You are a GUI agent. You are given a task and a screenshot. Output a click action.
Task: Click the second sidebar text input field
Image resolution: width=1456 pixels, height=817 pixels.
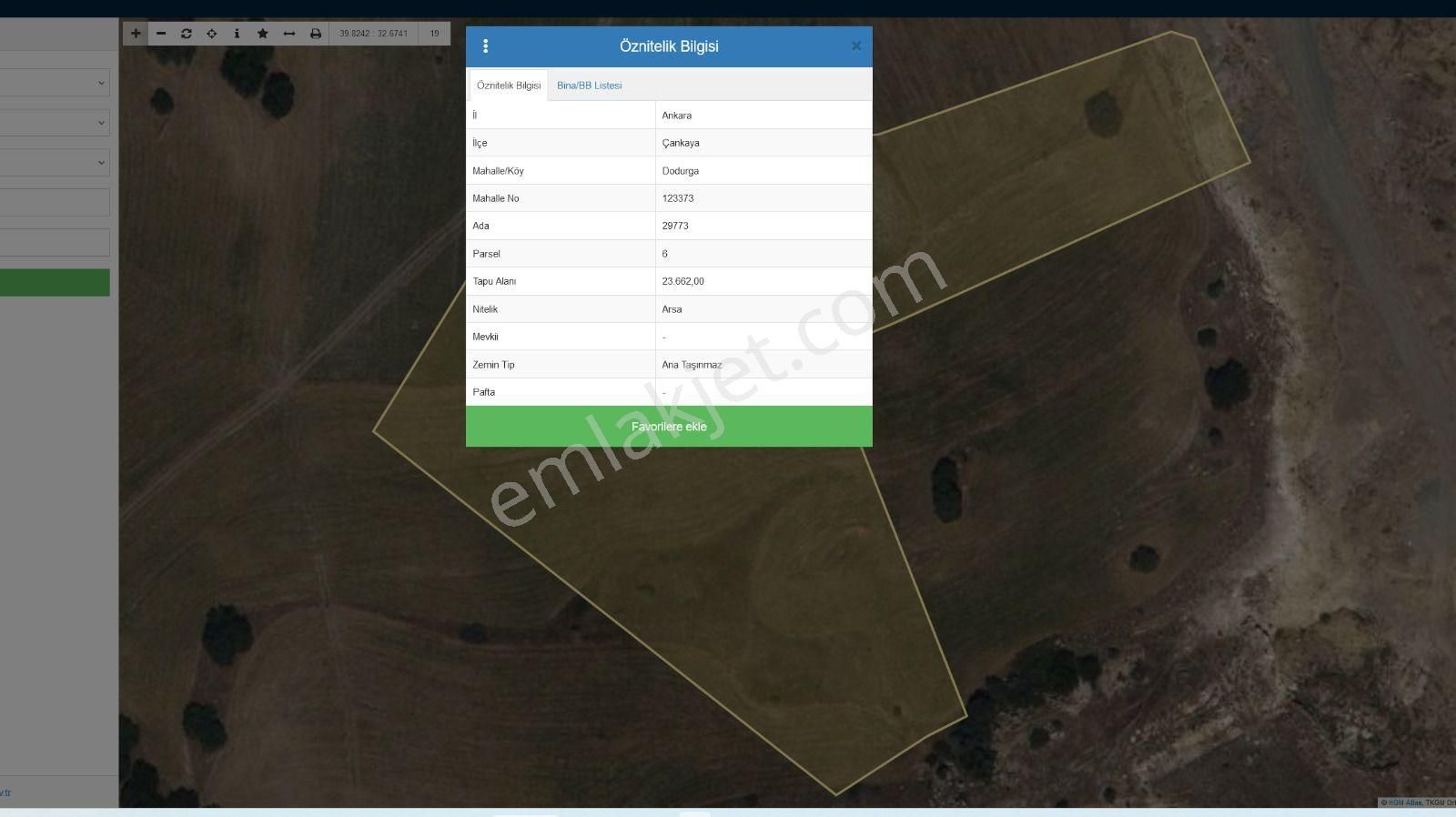pyautogui.click(x=55, y=242)
